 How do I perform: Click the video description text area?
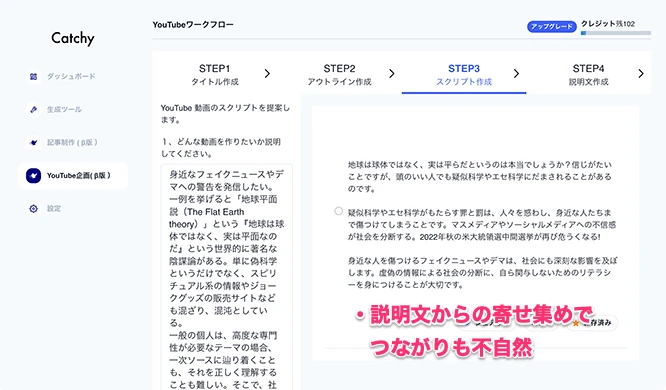[x=226, y=277]
